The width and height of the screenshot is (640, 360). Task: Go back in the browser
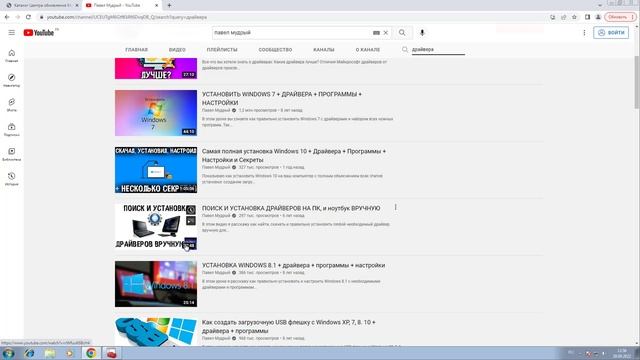point(7,17)
